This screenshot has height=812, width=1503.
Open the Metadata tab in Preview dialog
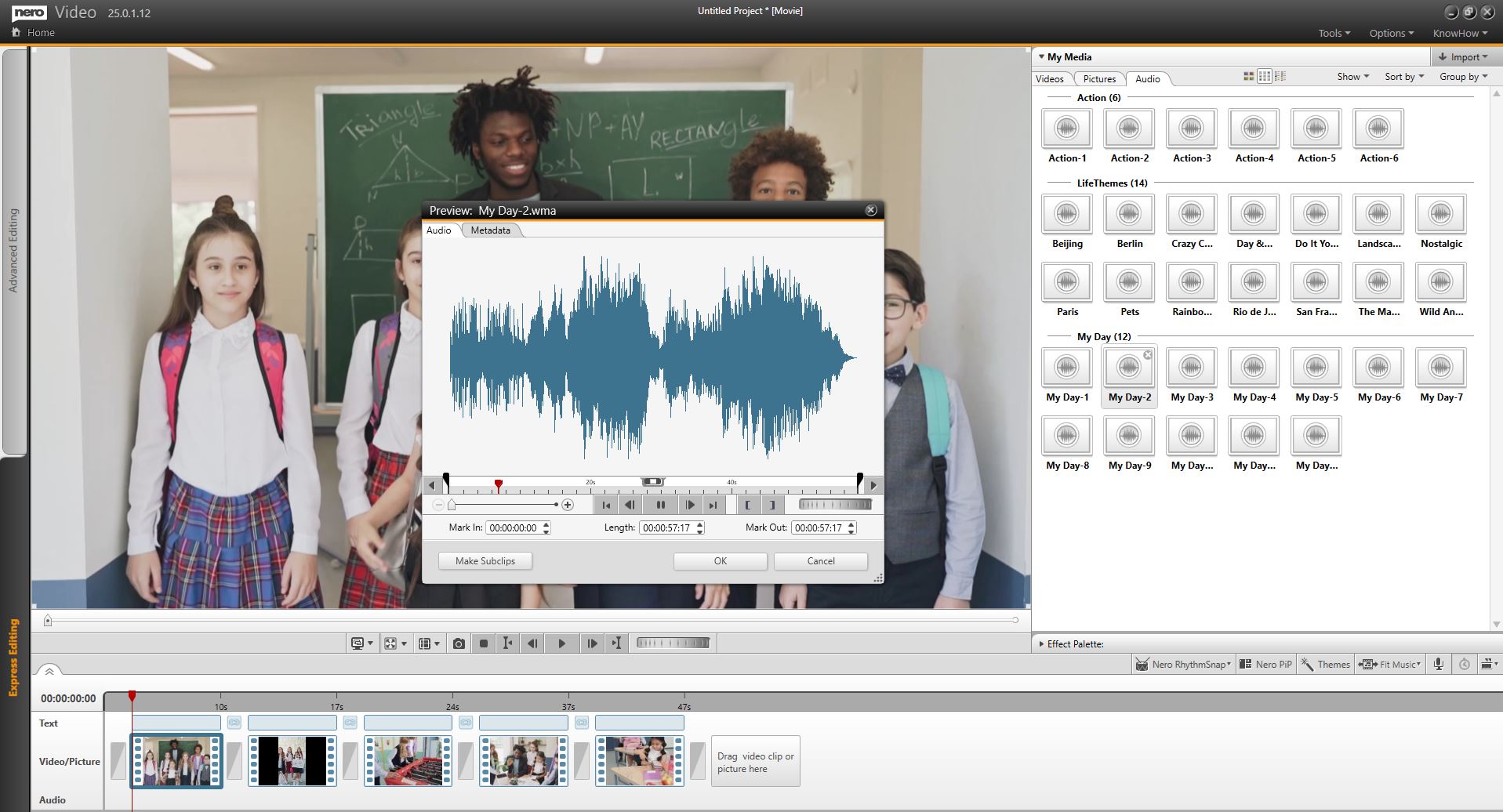coord(491,230)
